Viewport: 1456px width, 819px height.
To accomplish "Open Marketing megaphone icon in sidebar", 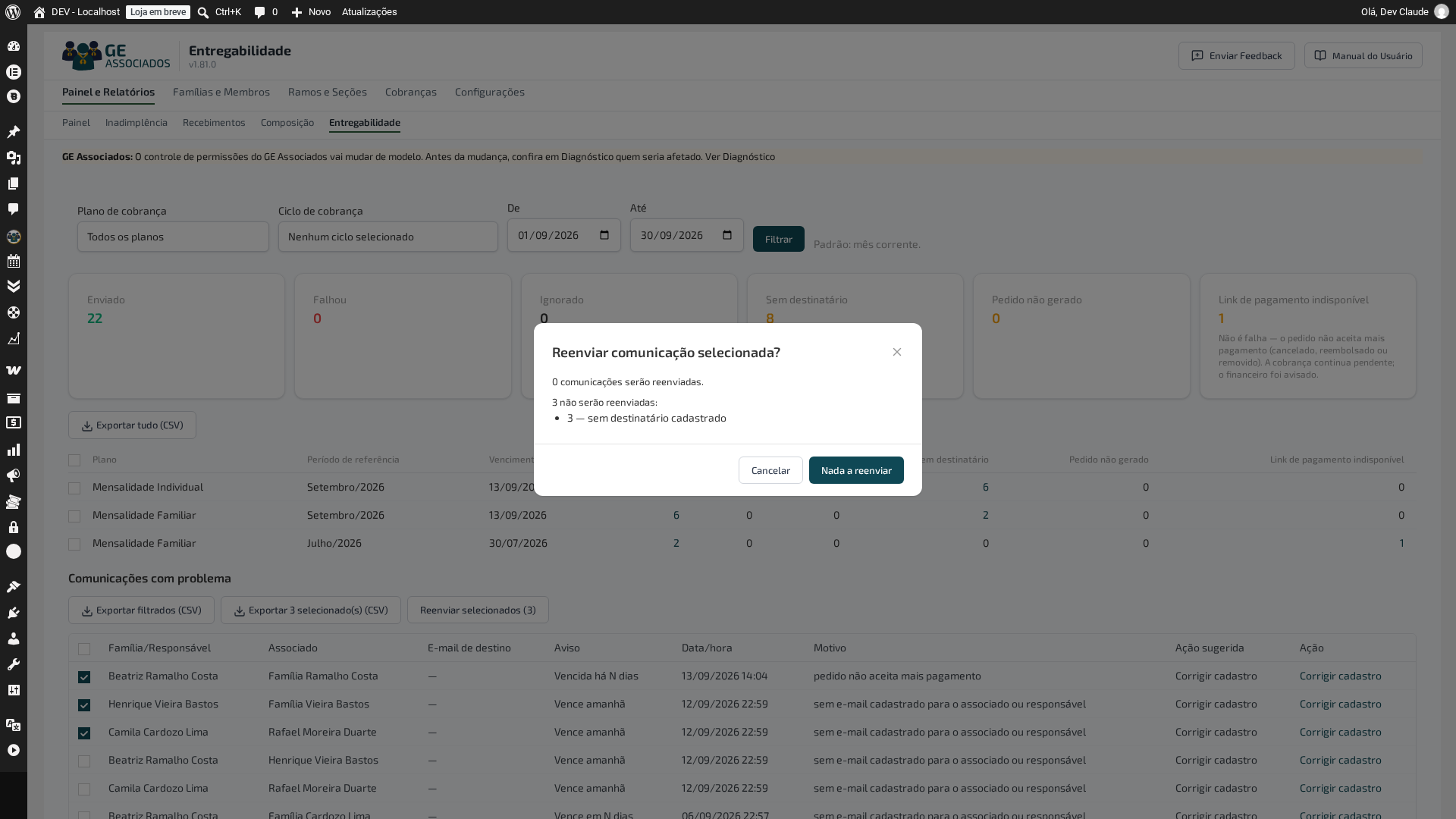I will [14, 475].
